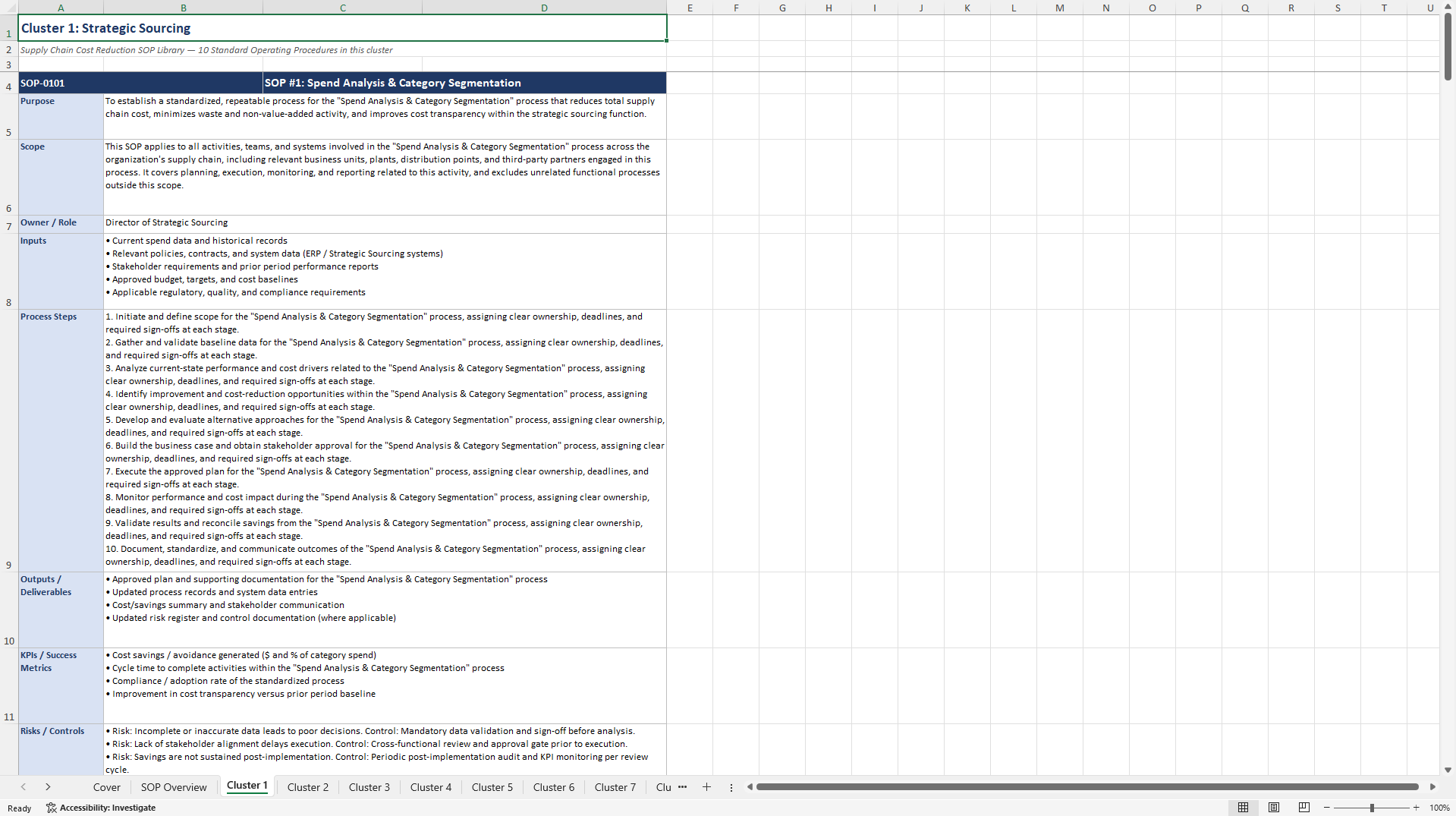Select the subtitle 'Supply Chain Cost Reduction SOP Library' cell
The image size is (1456, 816).
click(342, 50)
